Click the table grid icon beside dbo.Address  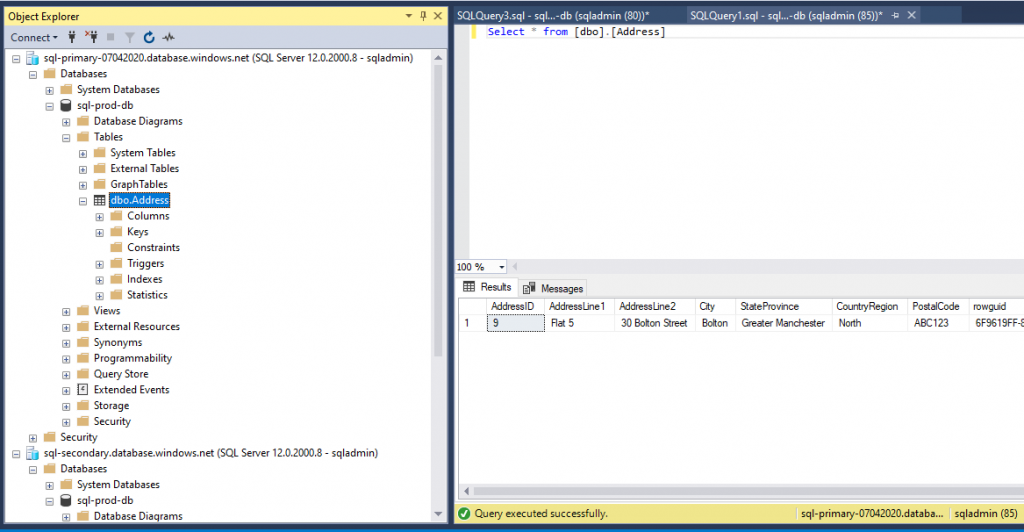coord(99,200)
